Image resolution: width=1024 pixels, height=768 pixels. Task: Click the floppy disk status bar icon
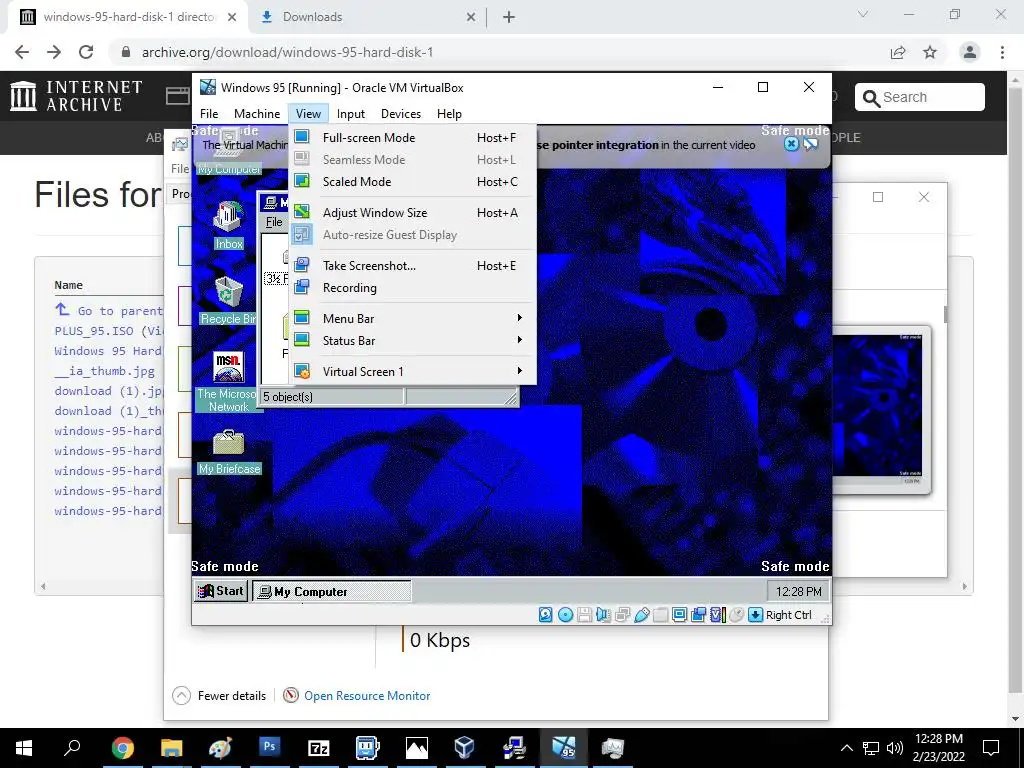point(584,615)
